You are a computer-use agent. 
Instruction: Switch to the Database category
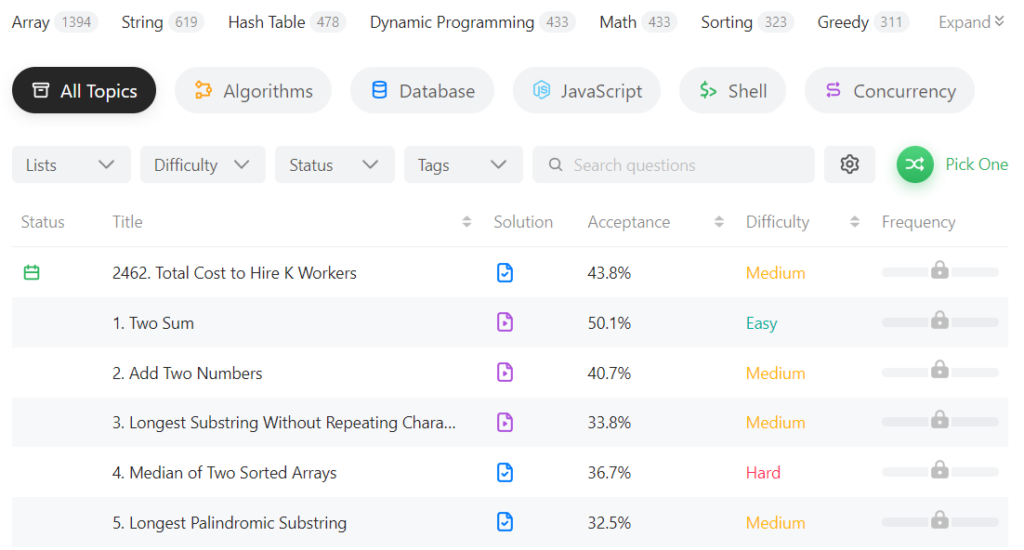(x=423, y=90)
